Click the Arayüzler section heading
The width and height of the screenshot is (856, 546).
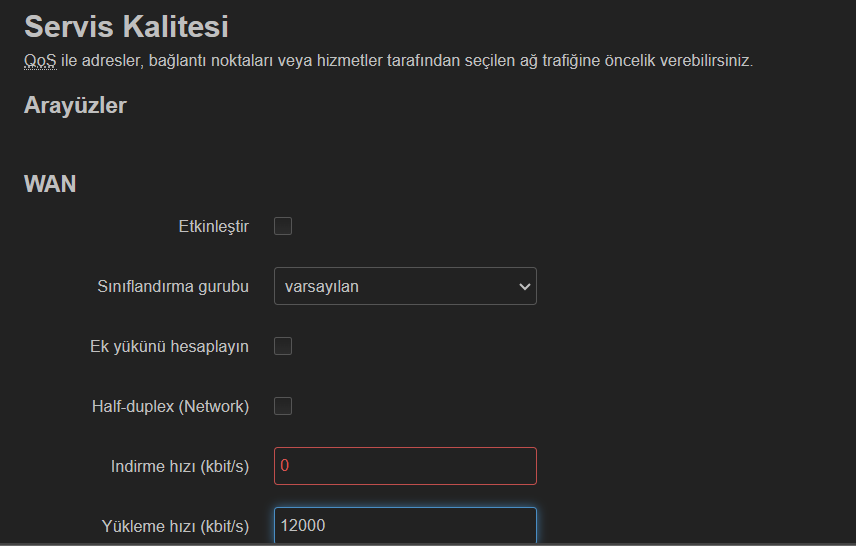(75, 105)
